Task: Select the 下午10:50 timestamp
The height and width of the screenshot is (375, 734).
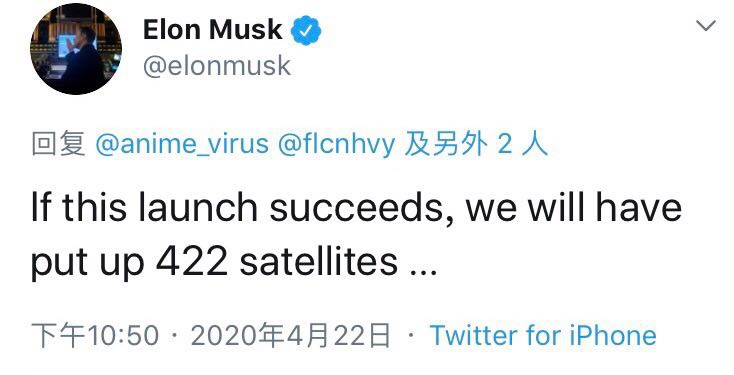Action: 95,335
